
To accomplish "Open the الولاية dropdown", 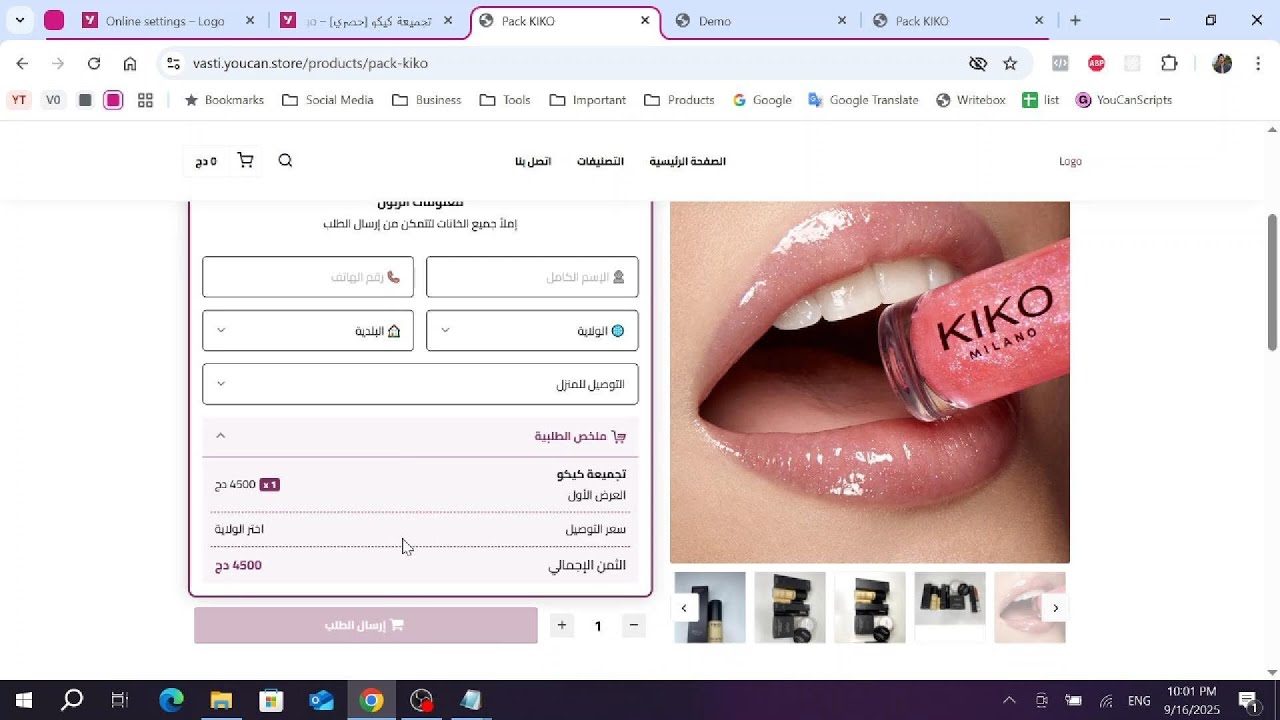I will click(x=532, y=331).
